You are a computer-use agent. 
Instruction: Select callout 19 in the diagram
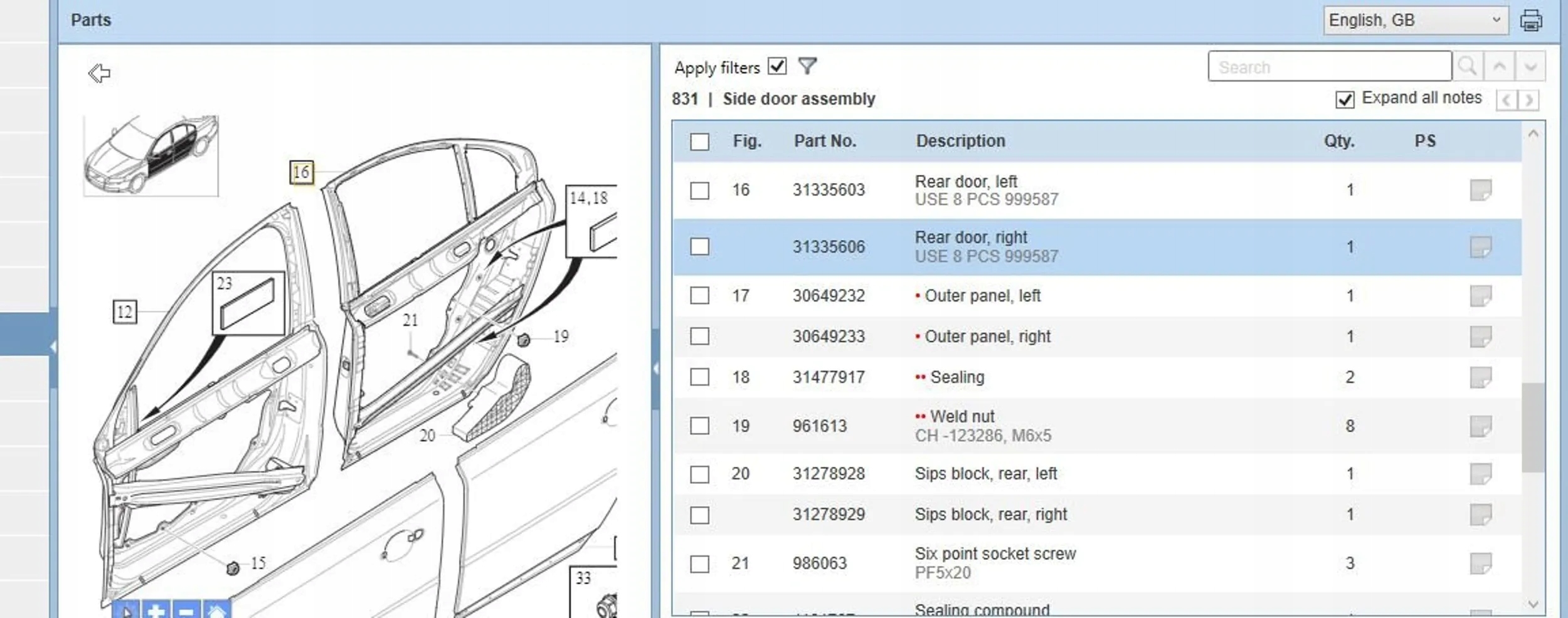(561, 337)
